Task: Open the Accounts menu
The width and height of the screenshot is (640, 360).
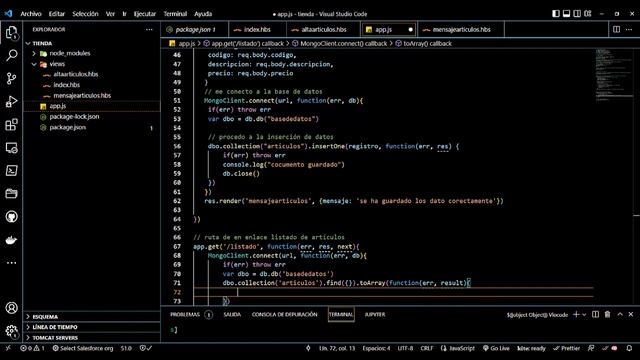Action: click(11, 308)
